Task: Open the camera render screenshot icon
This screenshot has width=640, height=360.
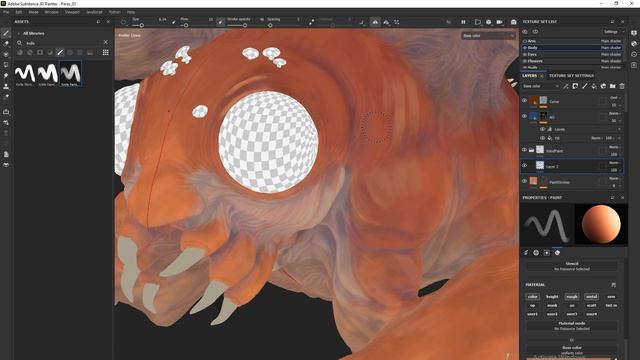Action: tap(513, 22)
